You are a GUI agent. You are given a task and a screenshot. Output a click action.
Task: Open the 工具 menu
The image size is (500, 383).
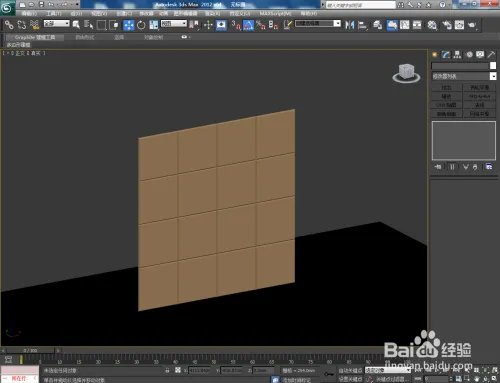54,14
